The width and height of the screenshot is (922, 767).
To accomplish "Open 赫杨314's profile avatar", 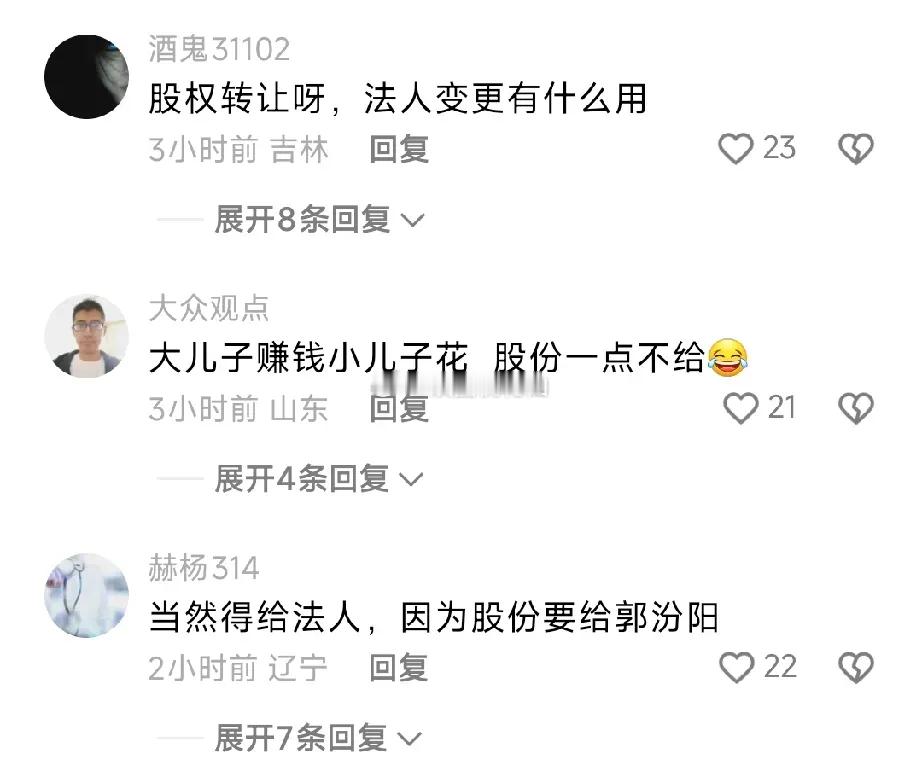I will coord(86,595).
